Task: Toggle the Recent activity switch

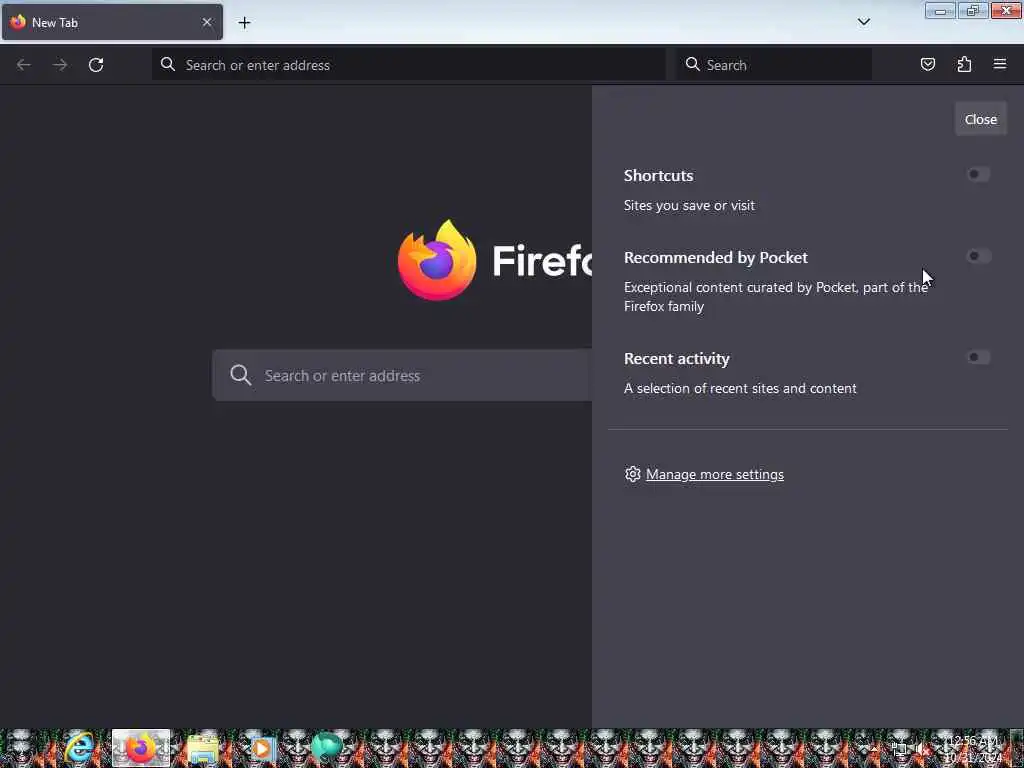Action: tap(978, 357)
